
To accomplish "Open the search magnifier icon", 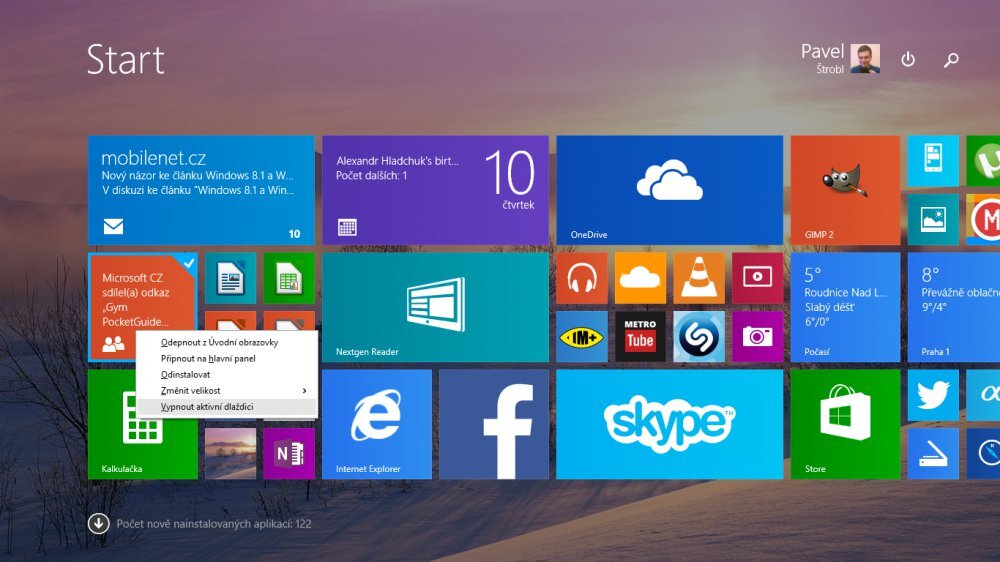I will coord(951,59).
